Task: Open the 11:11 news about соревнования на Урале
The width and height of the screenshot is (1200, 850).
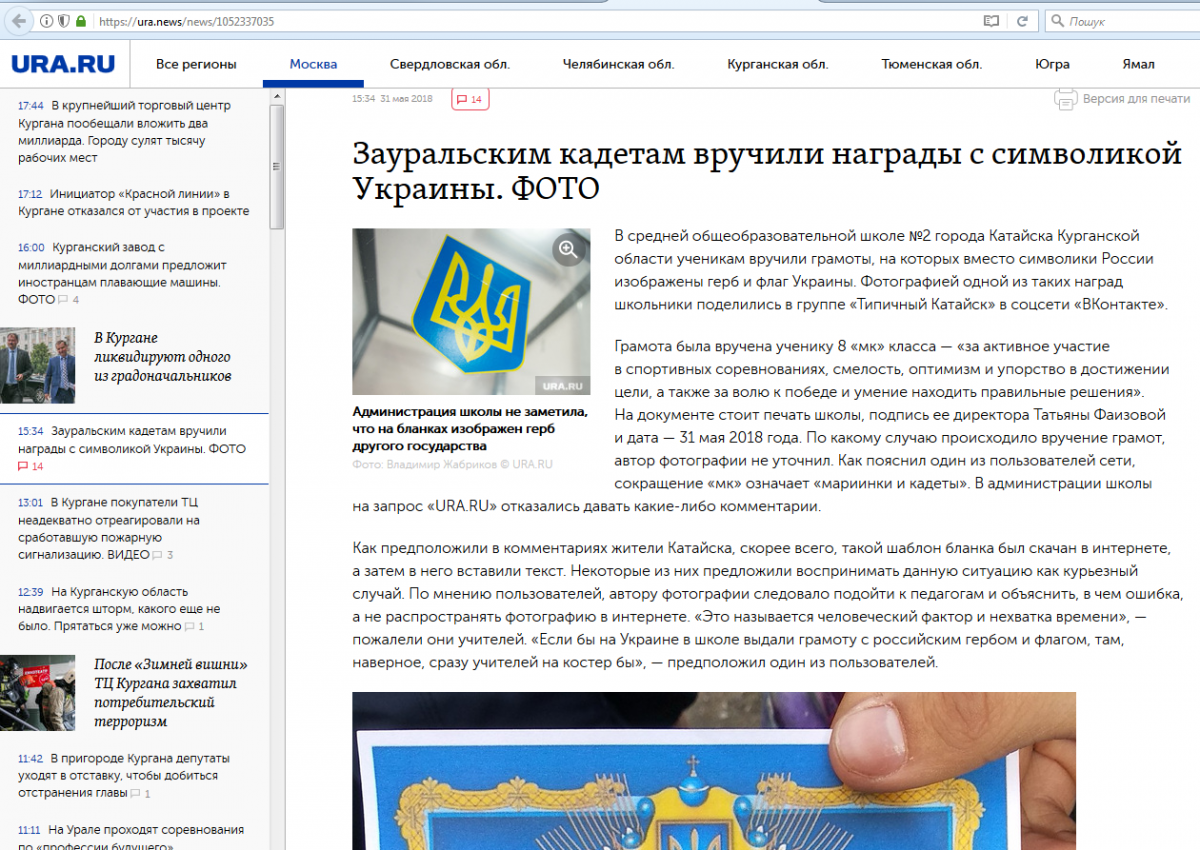Action: 130,838
